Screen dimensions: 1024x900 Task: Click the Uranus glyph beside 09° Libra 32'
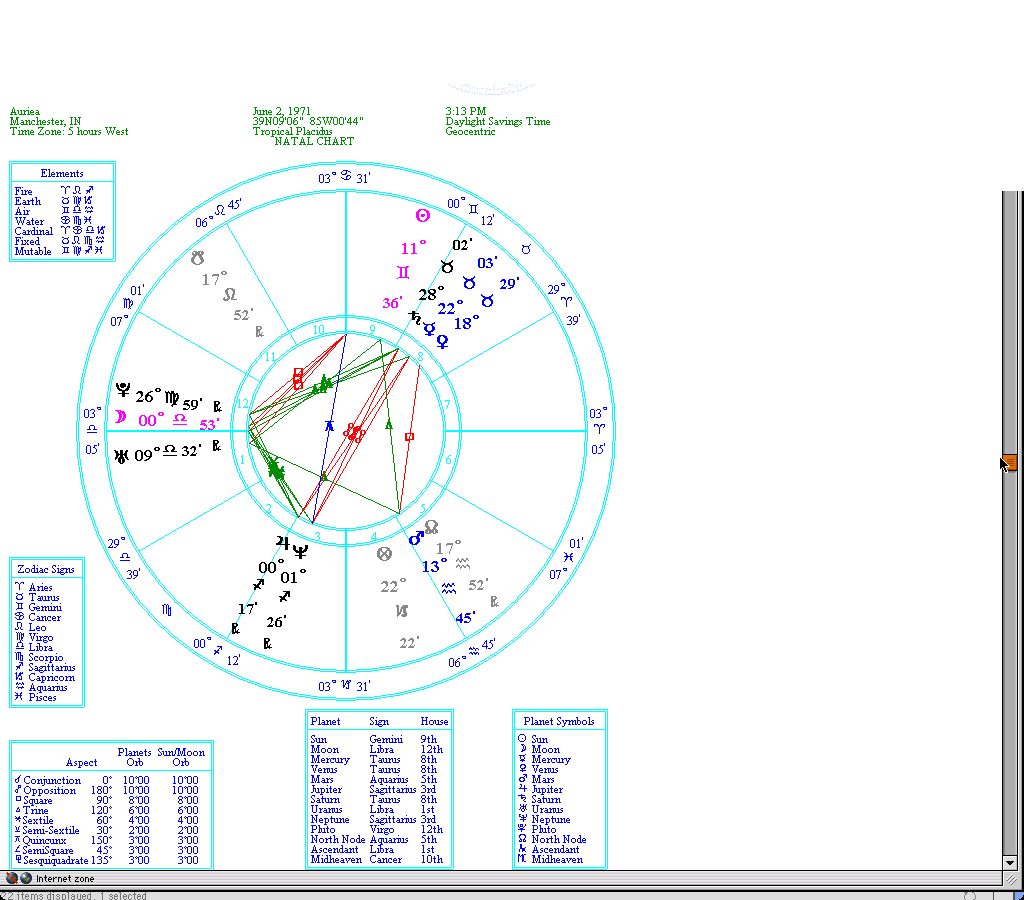pos(121,455)
